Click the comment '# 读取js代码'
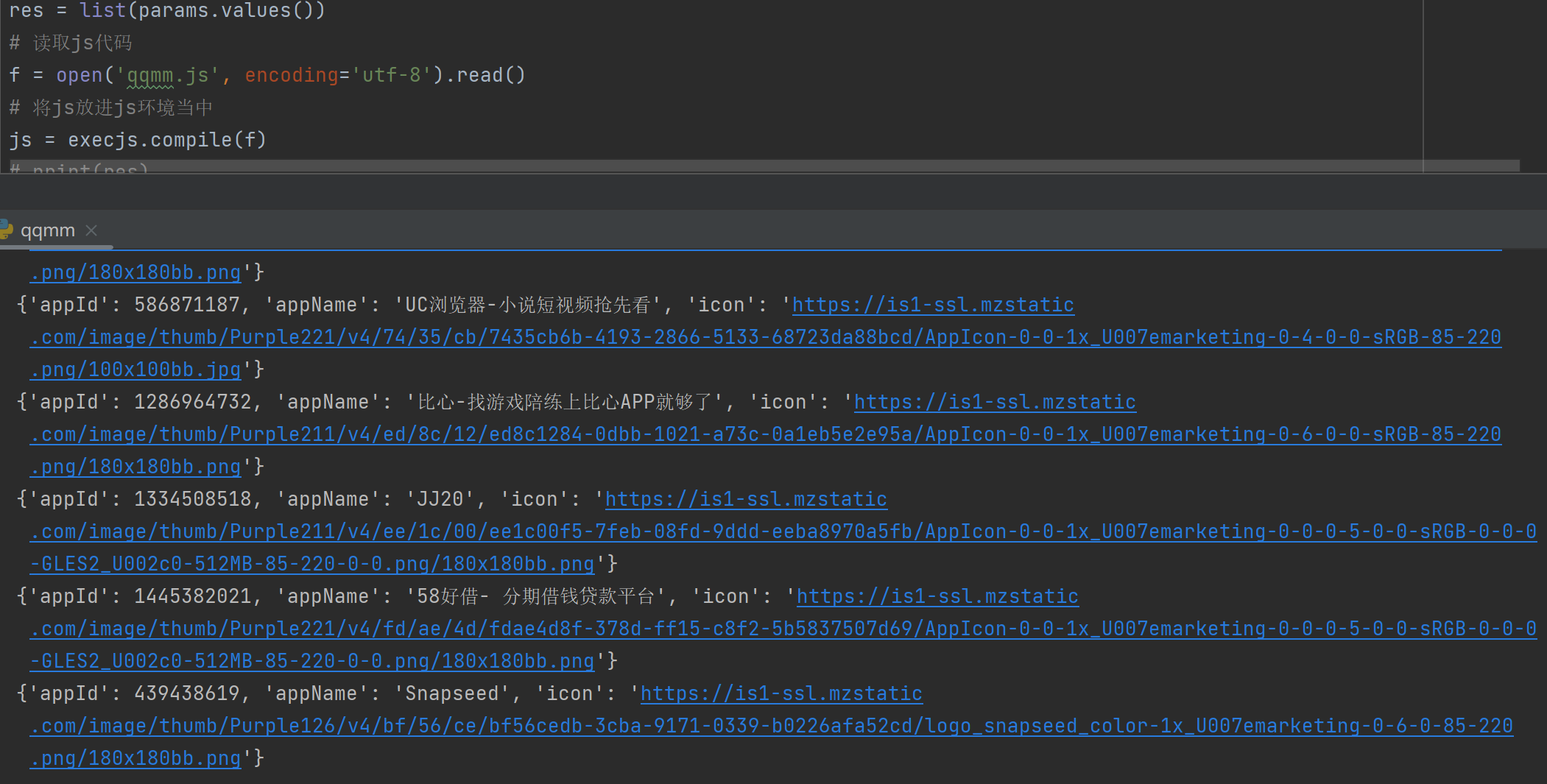 (71, 43)
